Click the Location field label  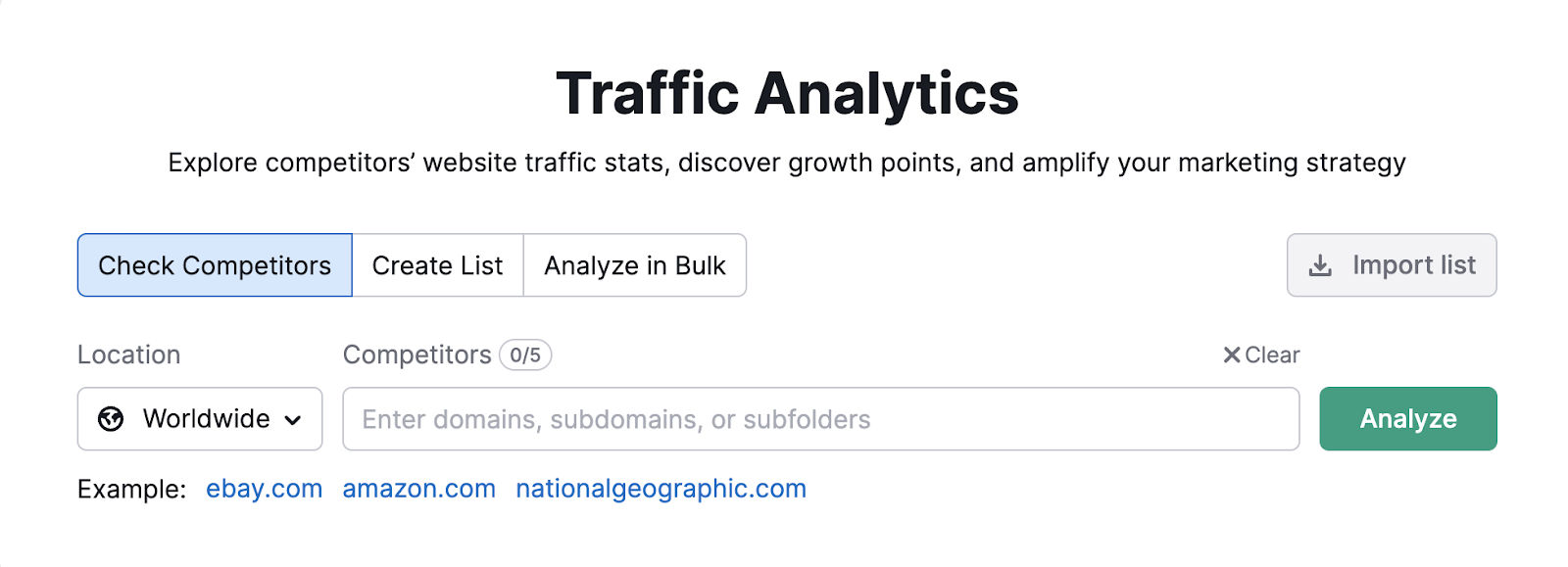128,354
